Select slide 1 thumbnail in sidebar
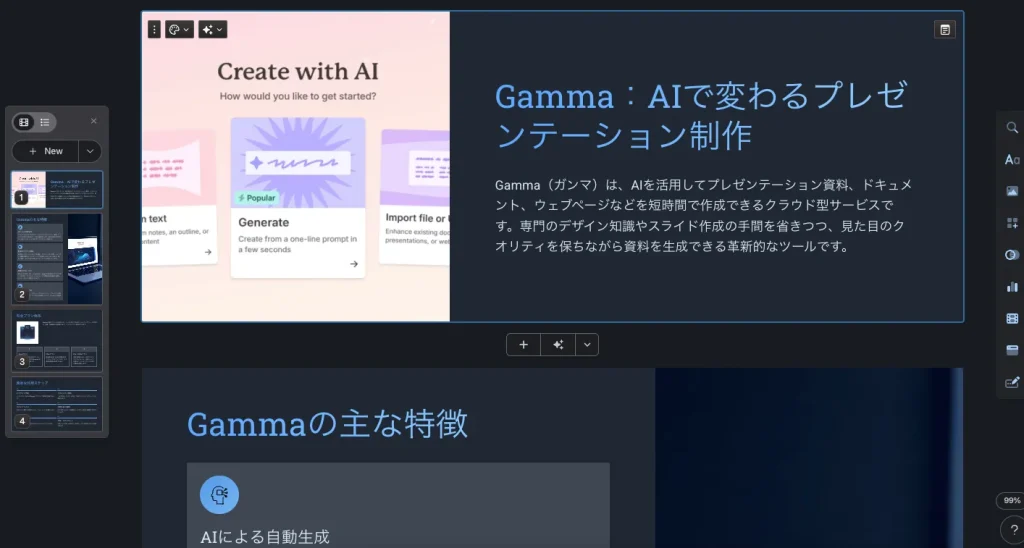 tap(57, 189)
